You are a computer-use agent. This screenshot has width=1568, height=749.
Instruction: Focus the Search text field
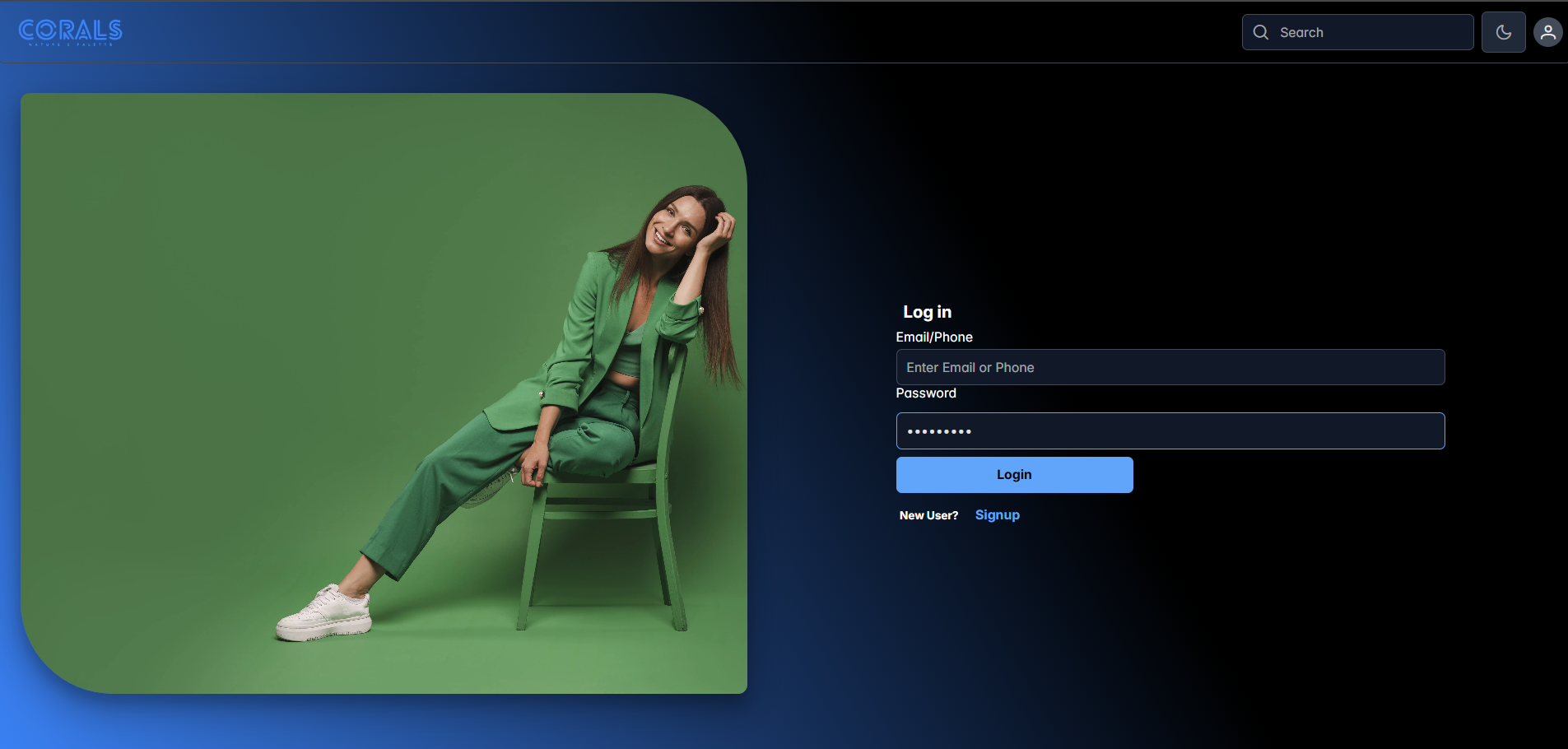[x=1357, y=32]
